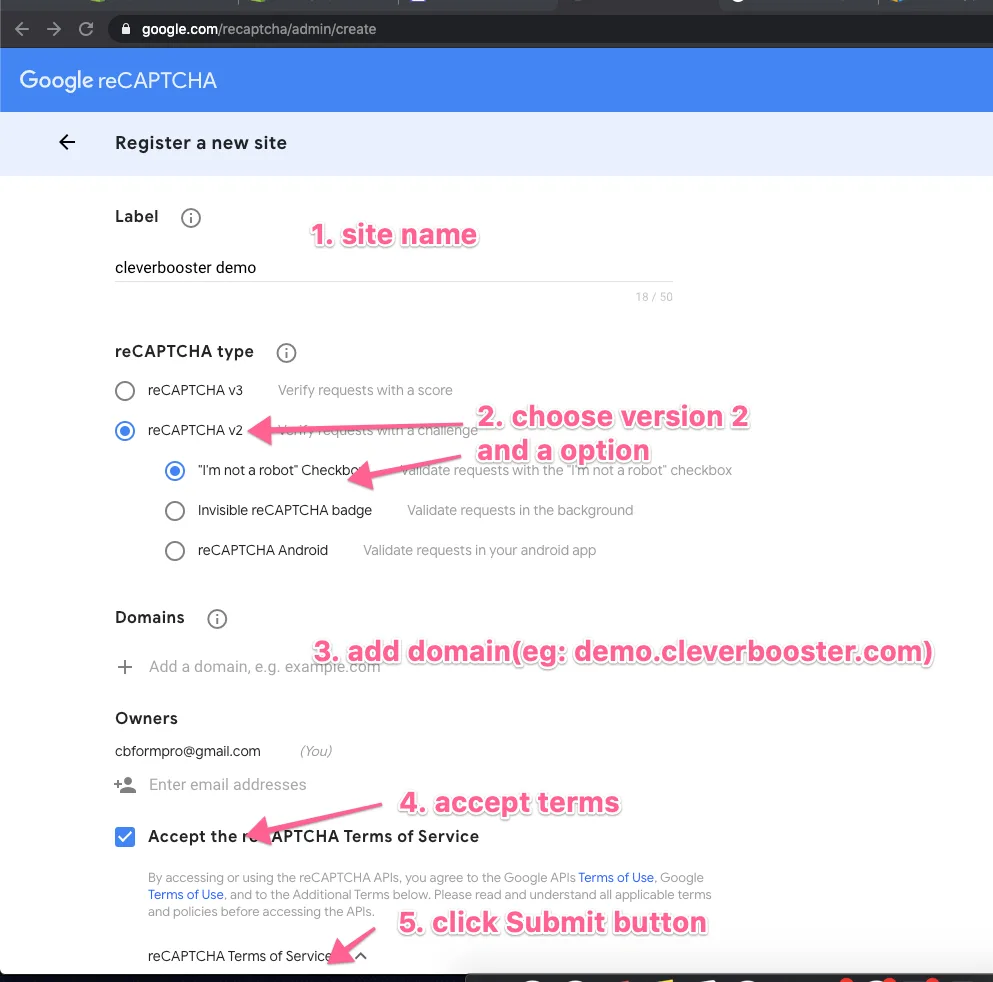Select the reCAPTCHA v3 radio button

point(125,391)
